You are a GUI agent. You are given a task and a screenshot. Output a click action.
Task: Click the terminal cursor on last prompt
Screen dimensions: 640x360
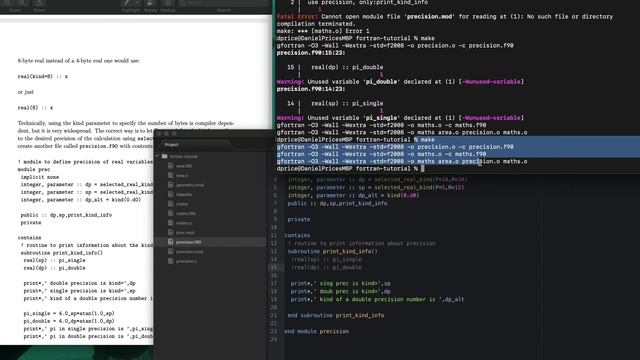tap(423, 169)
